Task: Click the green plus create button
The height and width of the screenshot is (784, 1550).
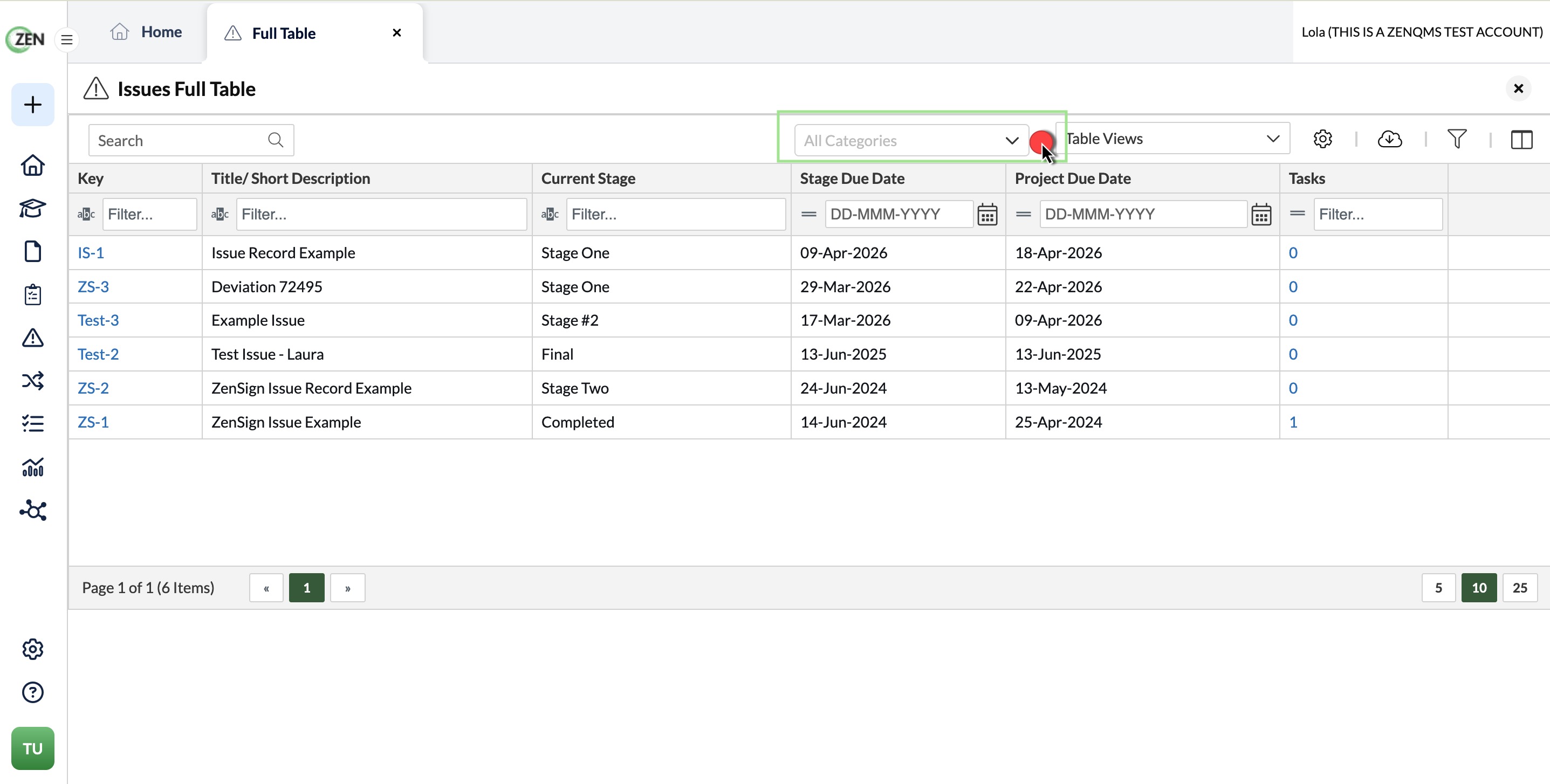Action: (x=32, y=105)
